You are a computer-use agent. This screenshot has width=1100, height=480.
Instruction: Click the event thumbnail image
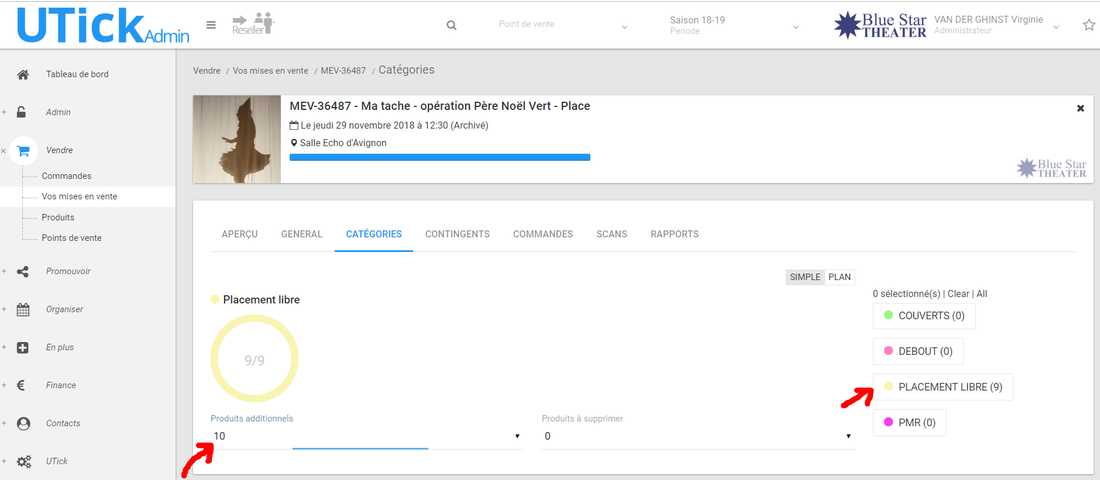(x=236, y=139)
